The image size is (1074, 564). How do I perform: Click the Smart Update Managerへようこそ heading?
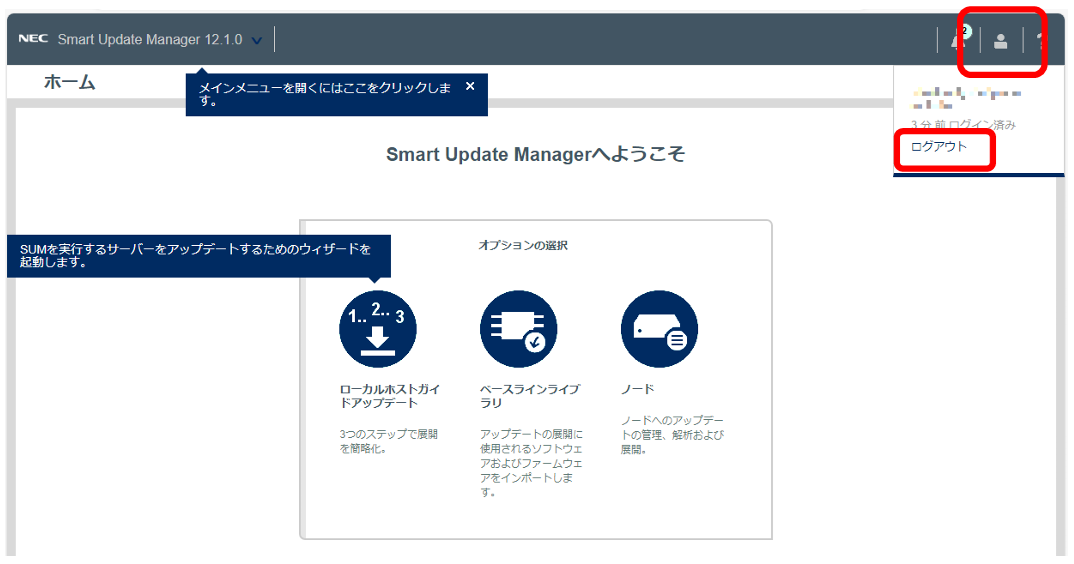coord(535,155)
